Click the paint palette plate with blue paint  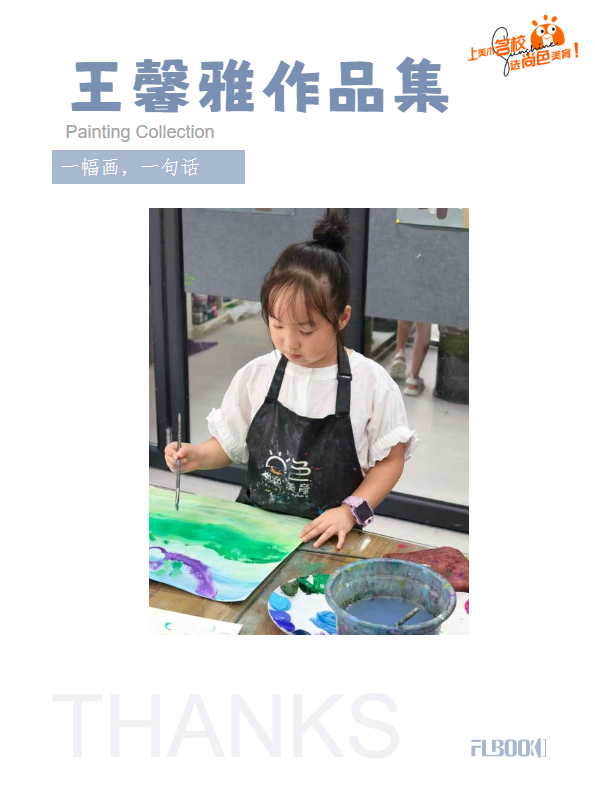click(302, 607)
